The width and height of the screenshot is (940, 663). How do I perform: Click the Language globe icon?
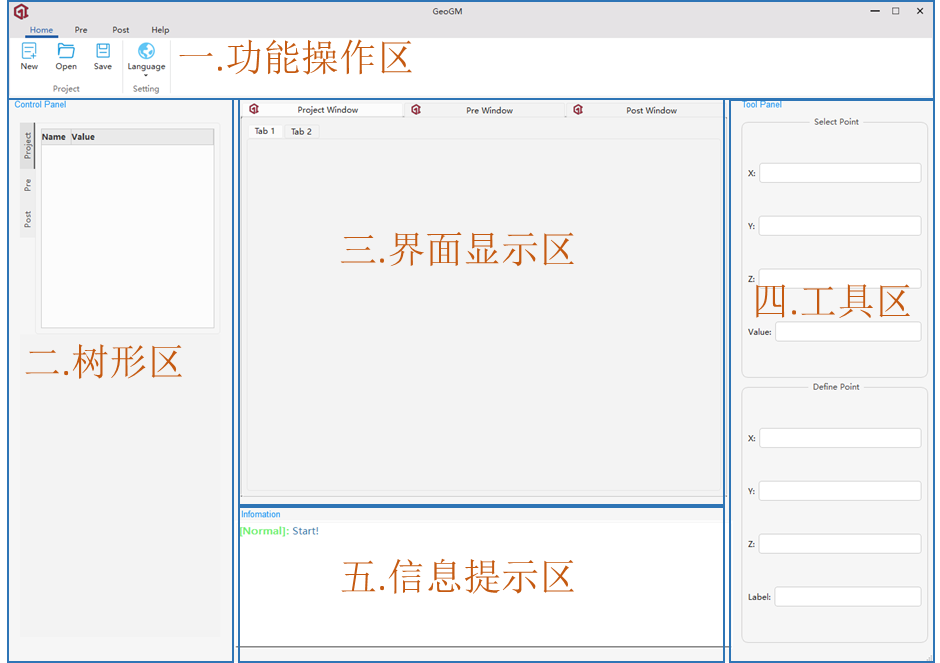pos(146,51)
